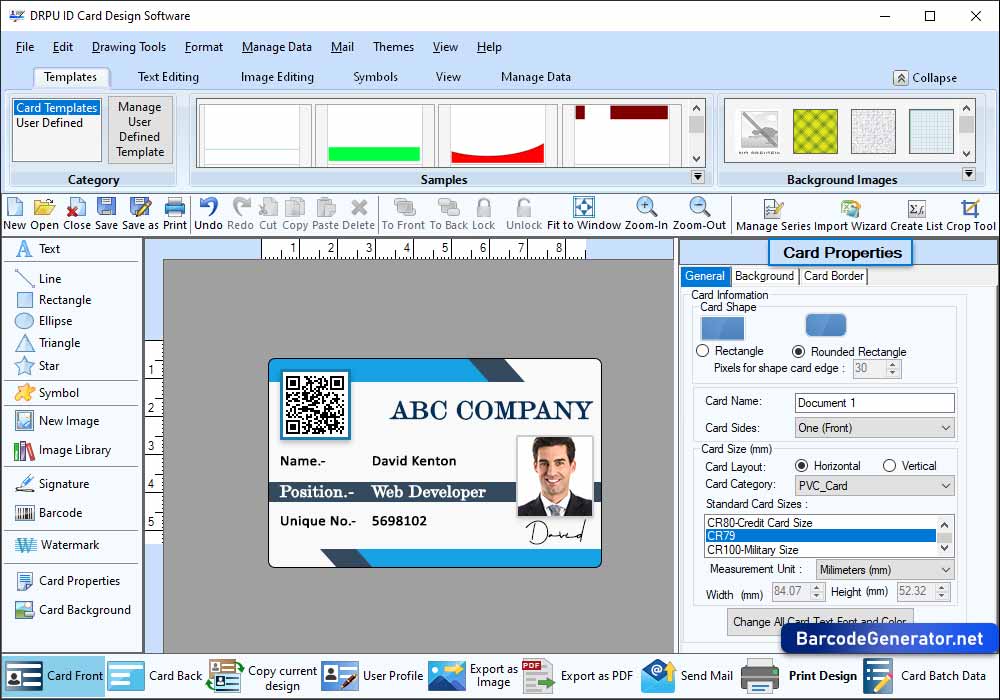Open the Manage Series tool
This screenshot has width=1000, height=700.
(773, 208)
